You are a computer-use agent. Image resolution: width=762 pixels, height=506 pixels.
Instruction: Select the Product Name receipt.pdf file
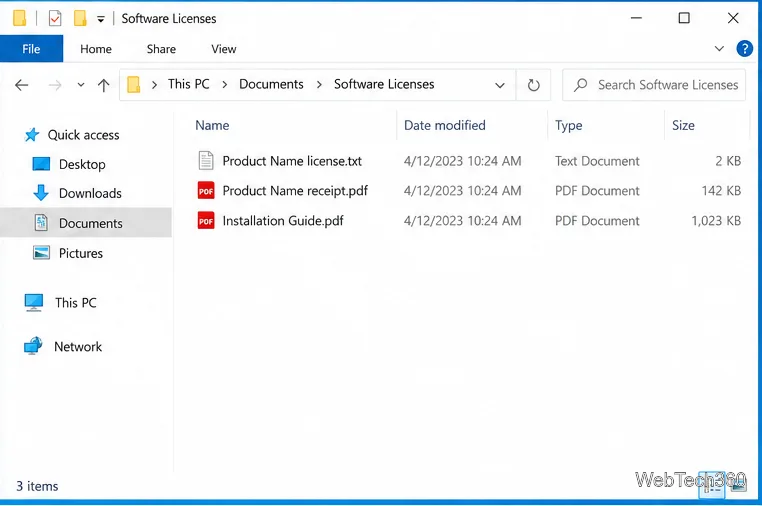click(x=295, y=191)
